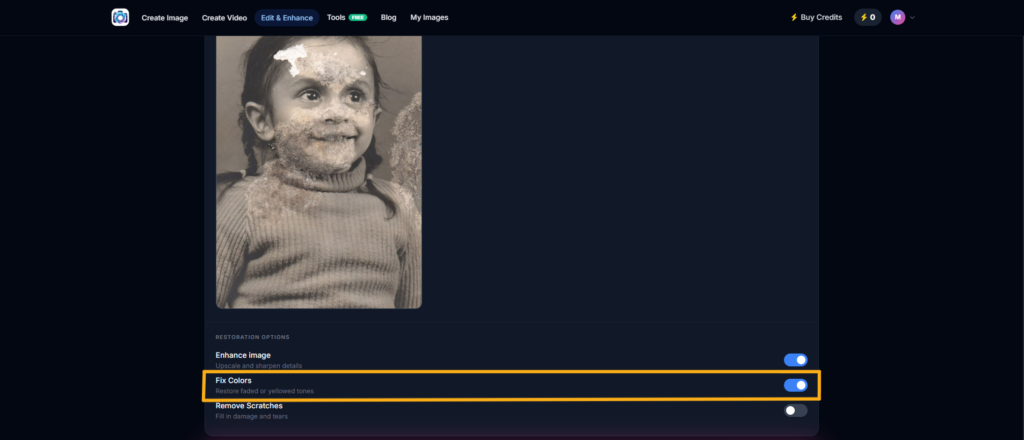Click the uploaded old photo preview
1024x440 pixels.
click(x=319, y=172)
